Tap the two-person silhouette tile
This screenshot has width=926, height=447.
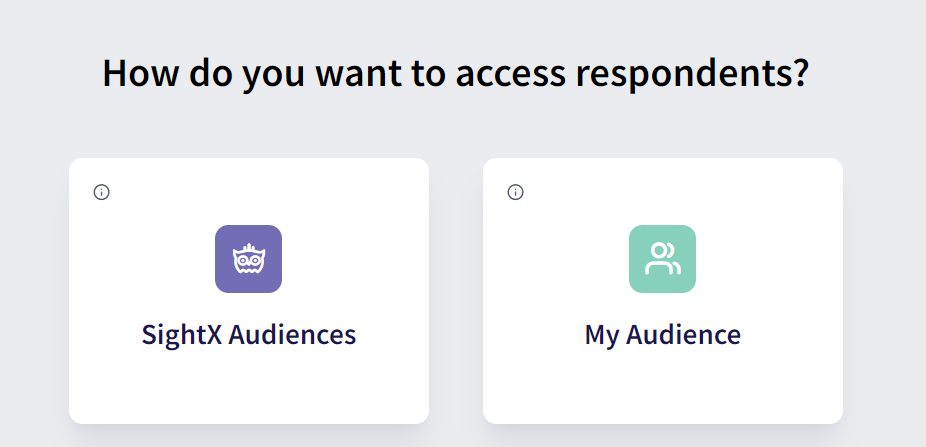pyautogui.click(x=663, y=259)
